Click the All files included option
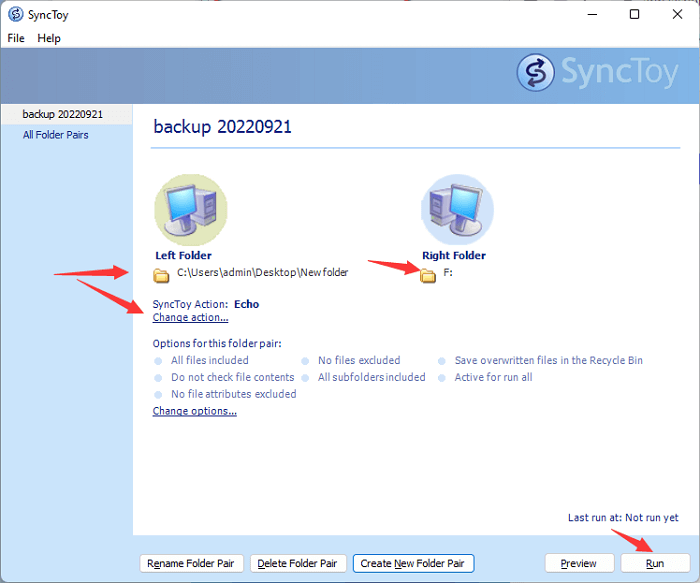 point(209,360)
